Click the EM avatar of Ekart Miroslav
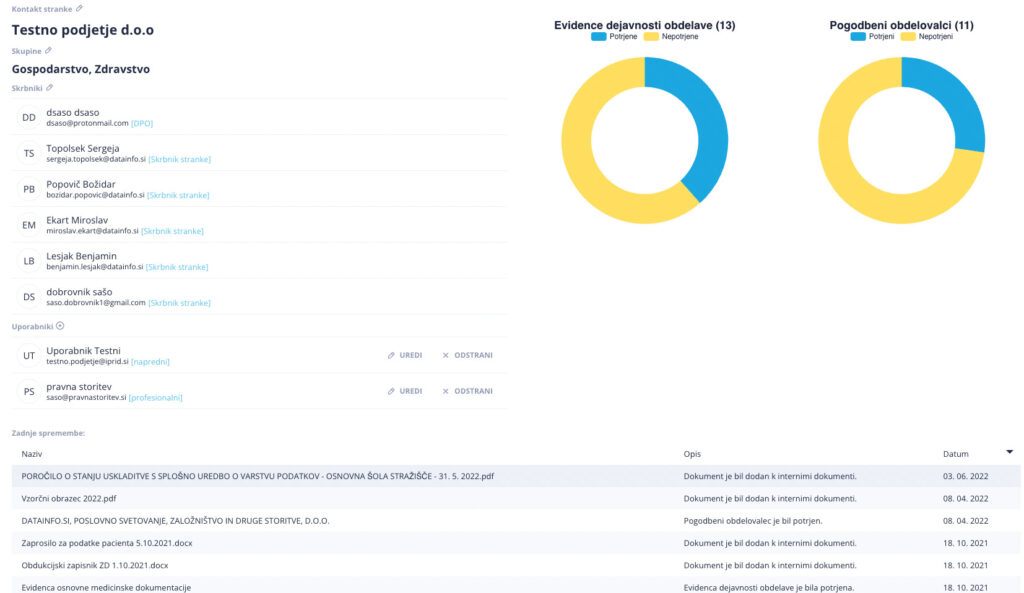Screen dimensions: 1024x593 pyautogui.click(x=28, y=225)
